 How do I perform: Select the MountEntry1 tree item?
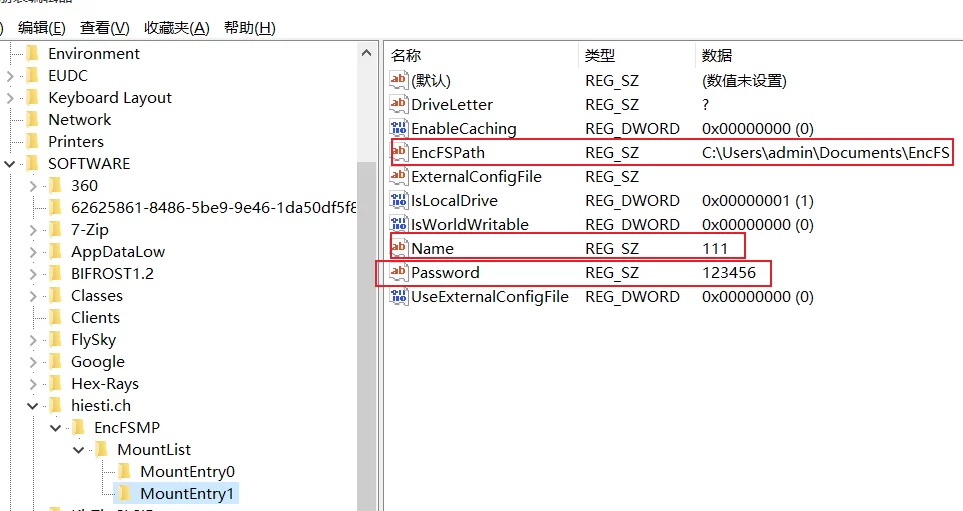pyautogui.click(x=187, y=494)
